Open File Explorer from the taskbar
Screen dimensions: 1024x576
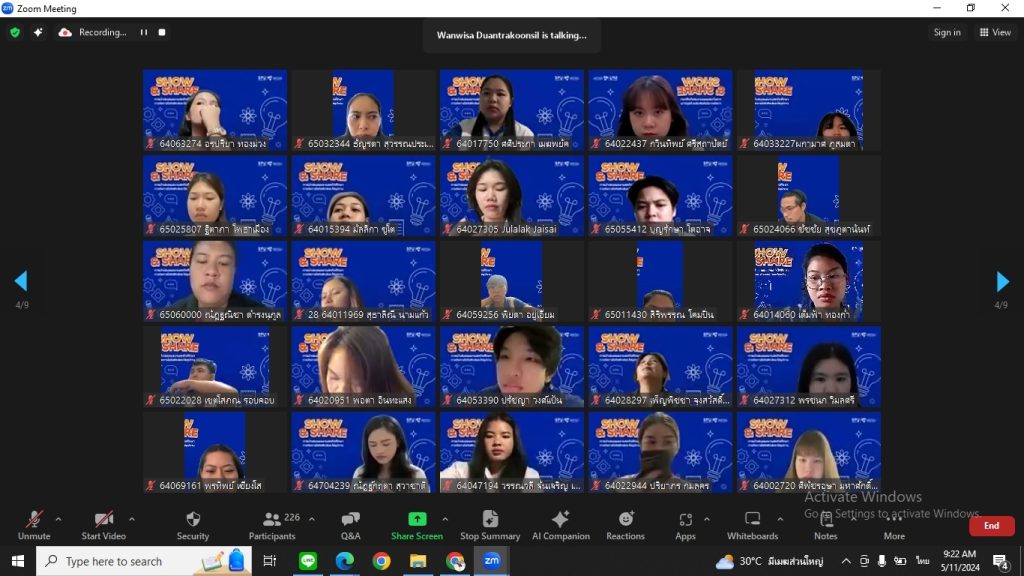[x=418, y=561]
